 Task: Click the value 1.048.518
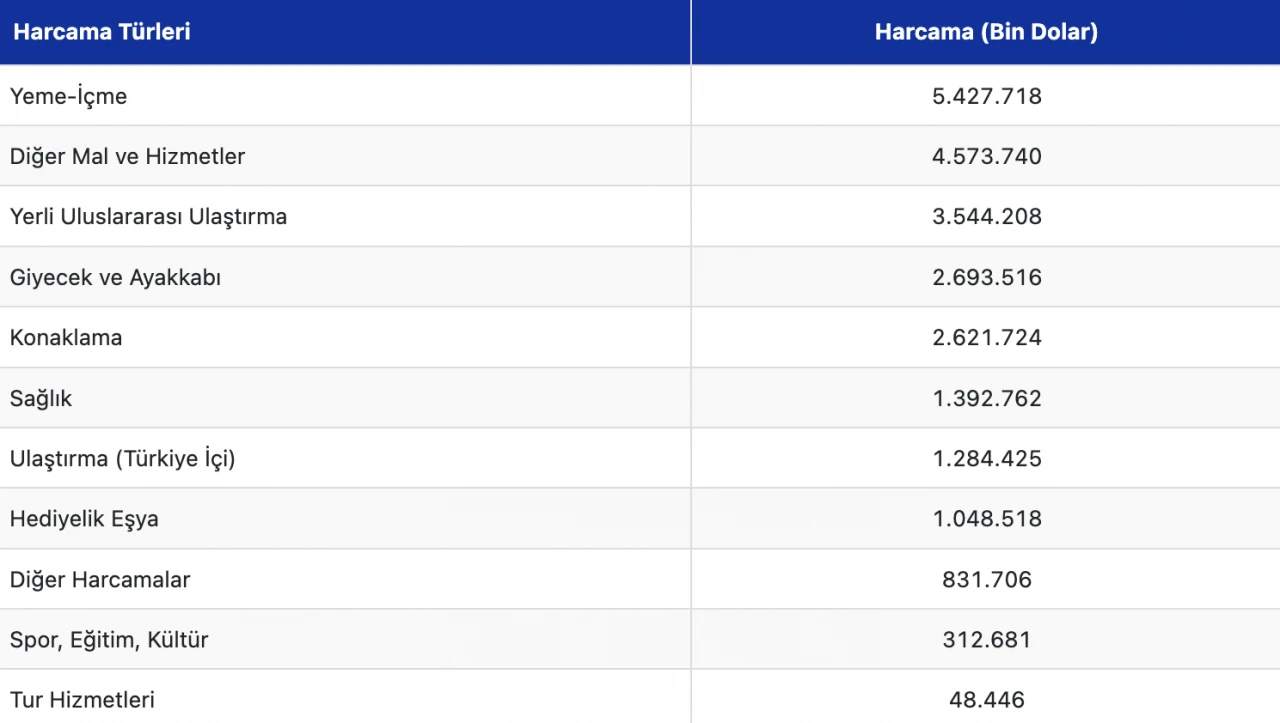coord(987,519)
